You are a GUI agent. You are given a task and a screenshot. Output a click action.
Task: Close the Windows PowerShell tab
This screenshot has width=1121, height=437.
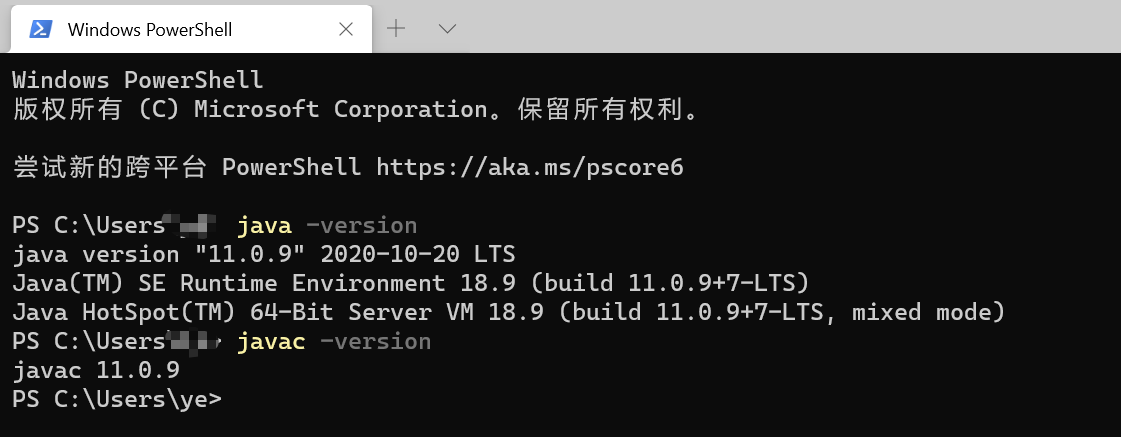tap(346, 29)
